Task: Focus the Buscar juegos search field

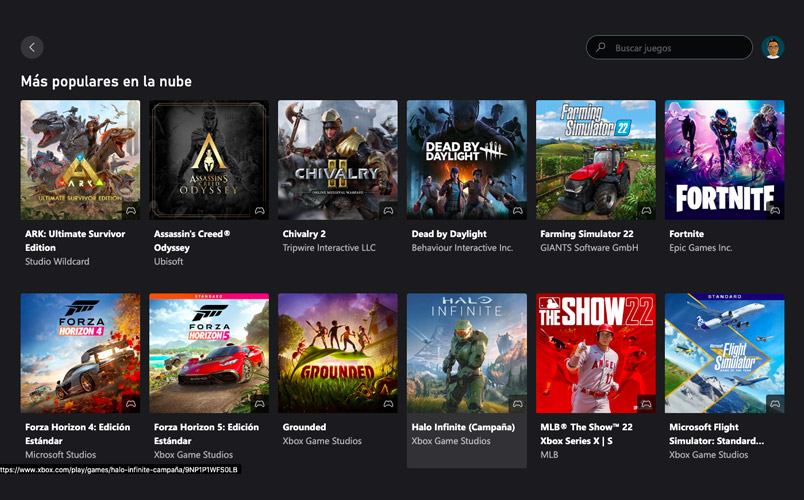Action: tap(669, 47)
